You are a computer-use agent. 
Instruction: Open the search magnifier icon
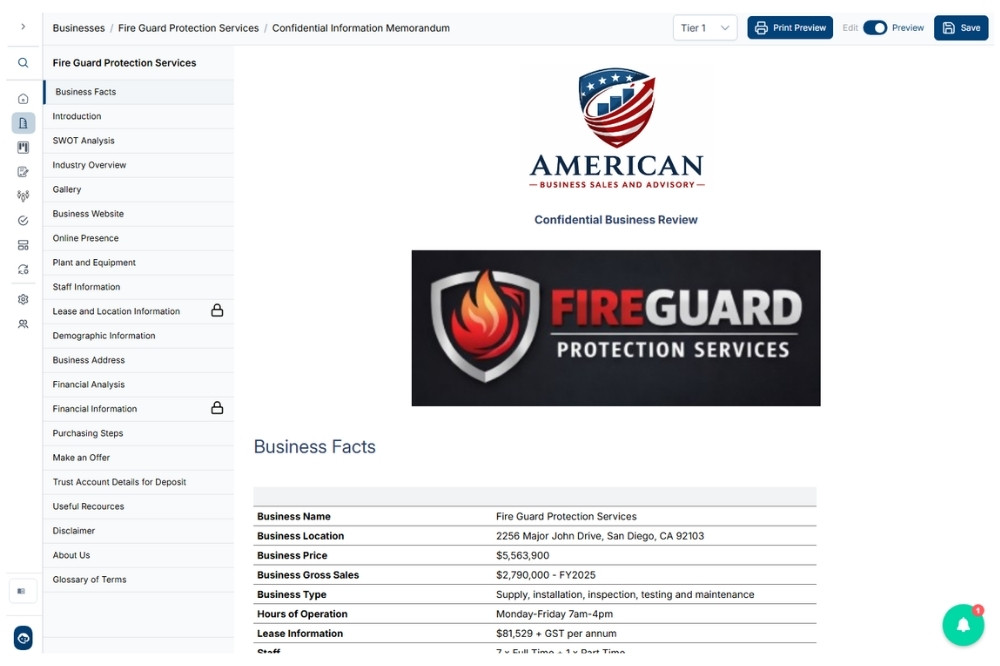(23, 63)
